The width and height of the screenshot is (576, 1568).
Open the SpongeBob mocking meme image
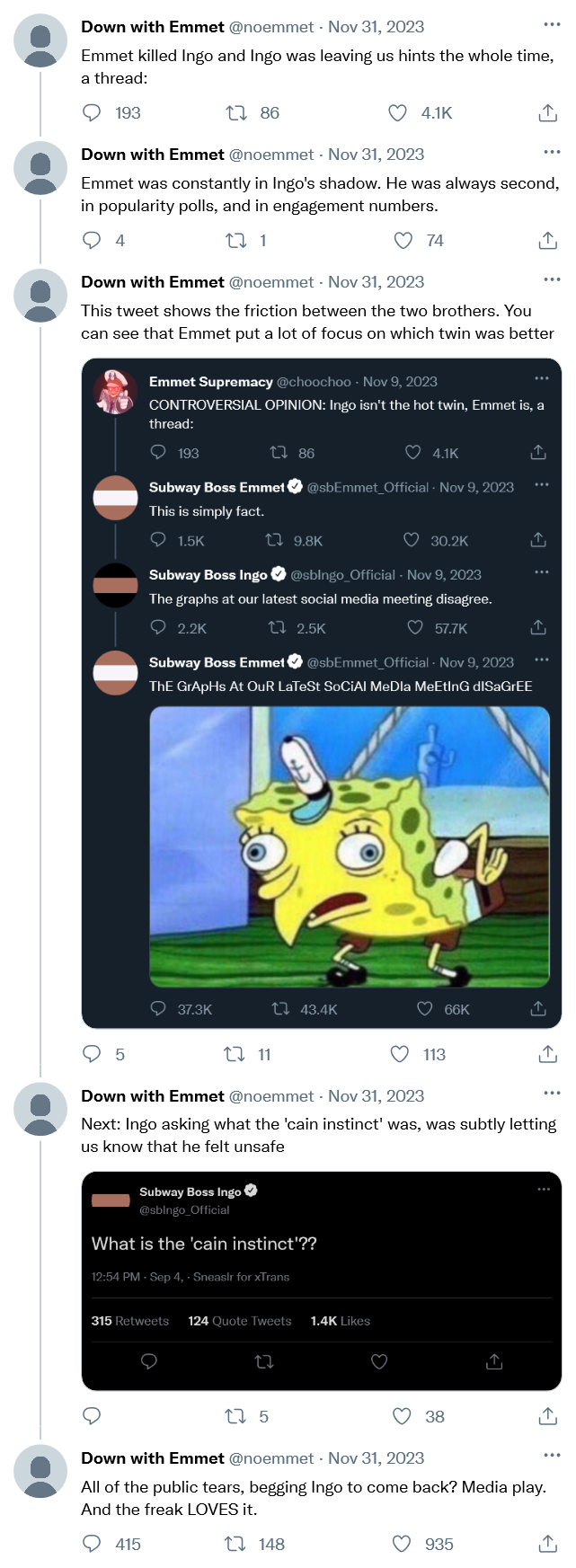pos(349,846)
